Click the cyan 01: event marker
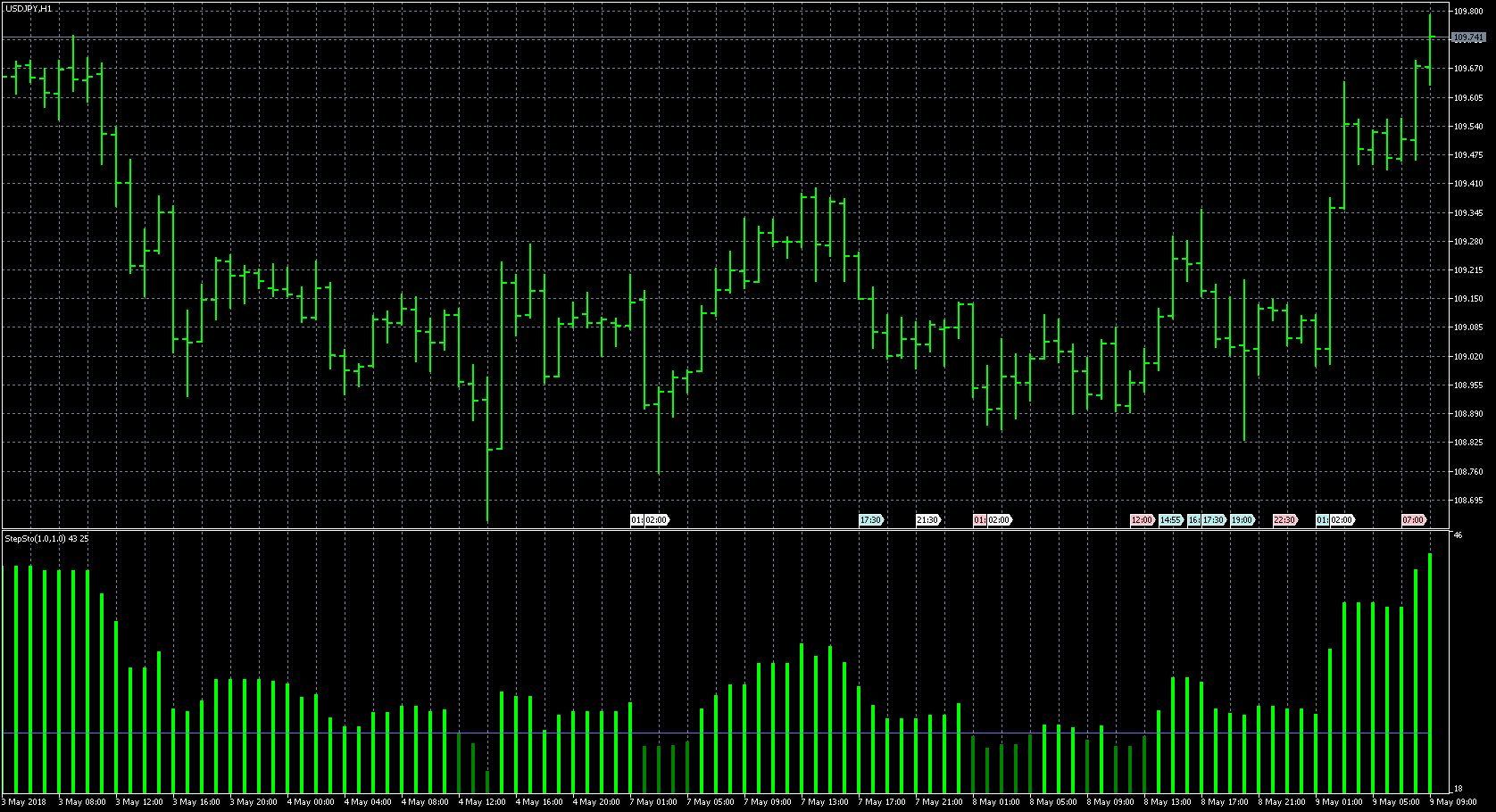Image resolution: width=1496 pixels, height=812 pixels. [x=1322, y=520]
